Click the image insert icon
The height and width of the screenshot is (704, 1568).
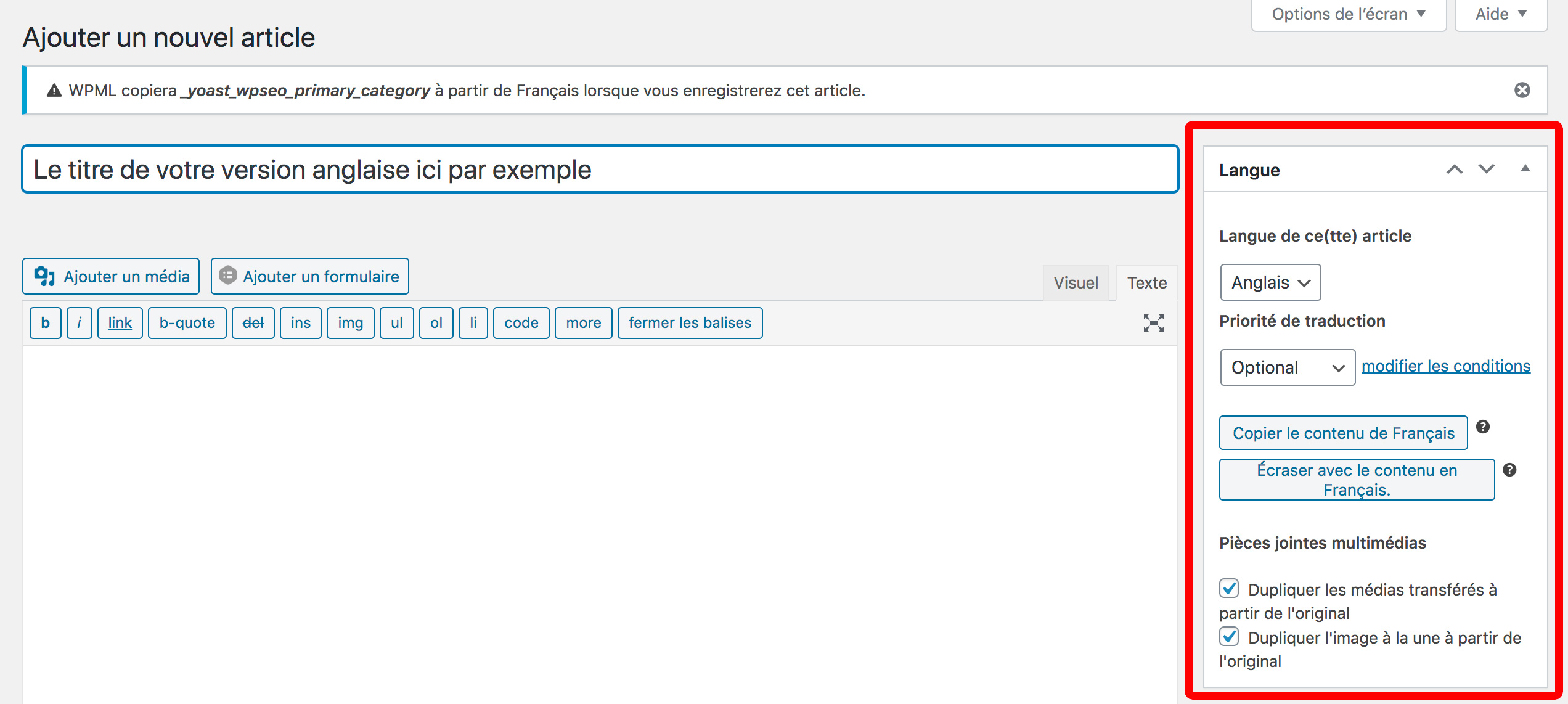[x=348, y=322]
